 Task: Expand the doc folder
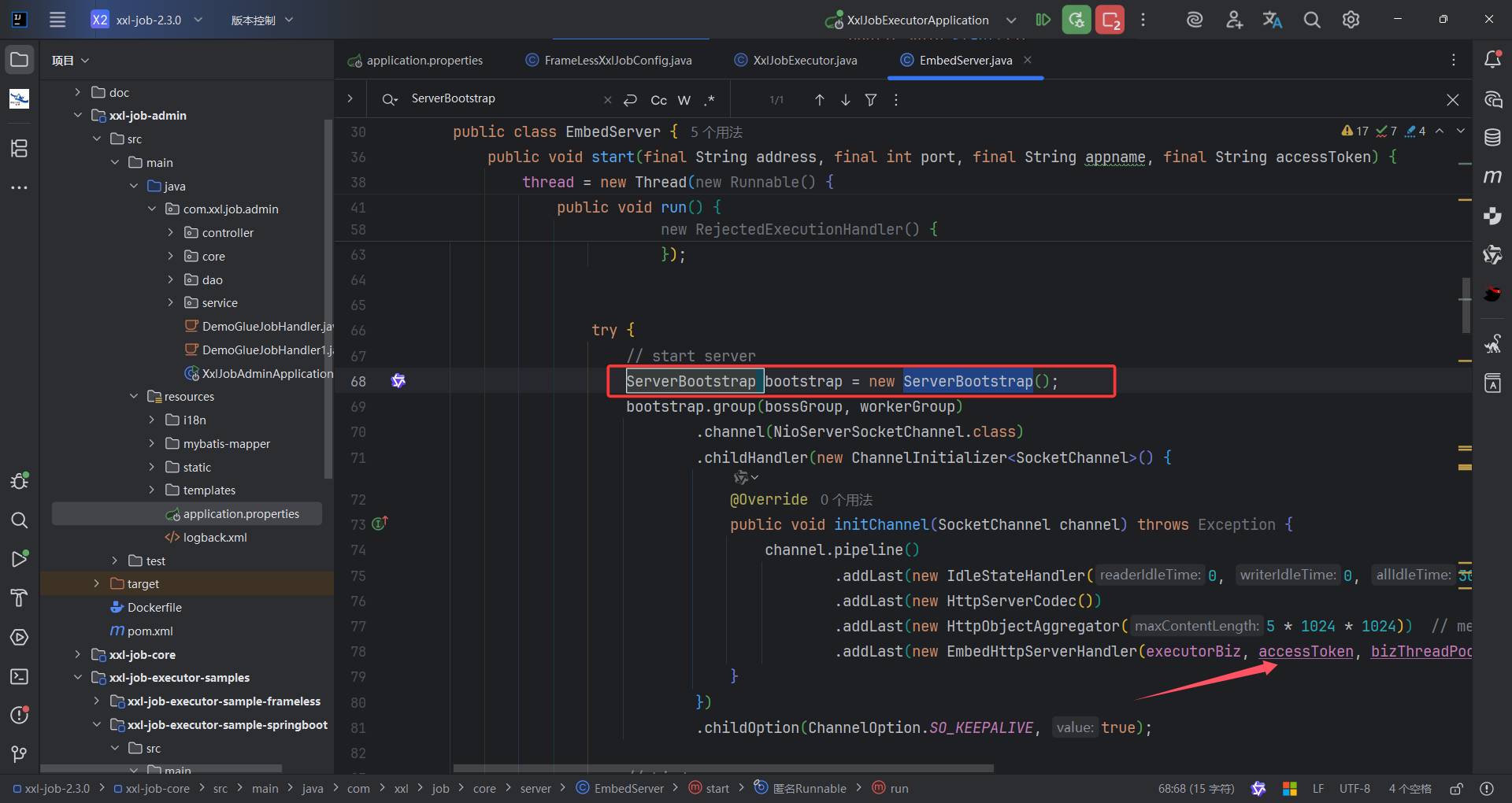click(77, 92)
